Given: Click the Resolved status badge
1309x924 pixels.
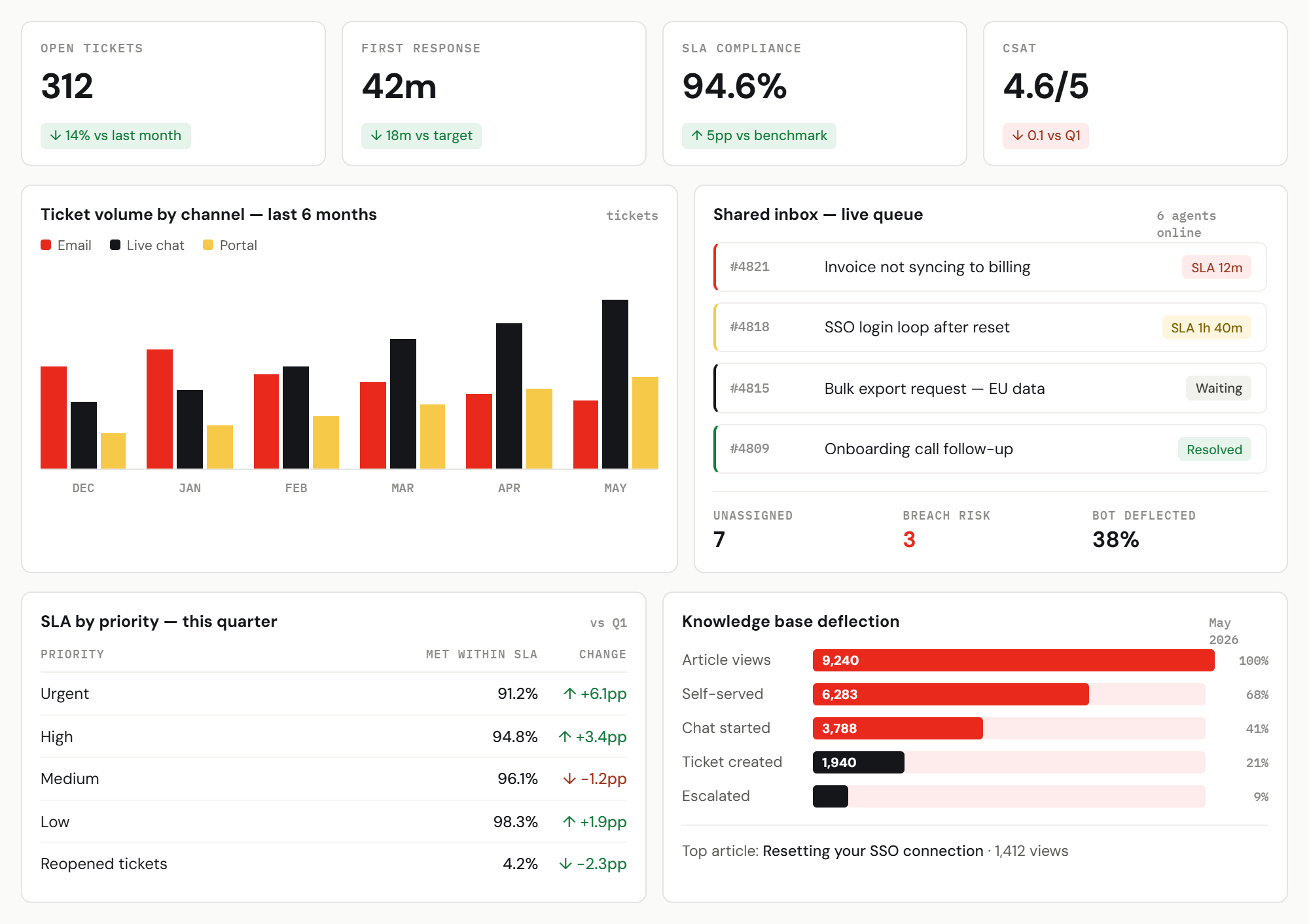Looking at the screenshot, I should [x=1215, y=449].
